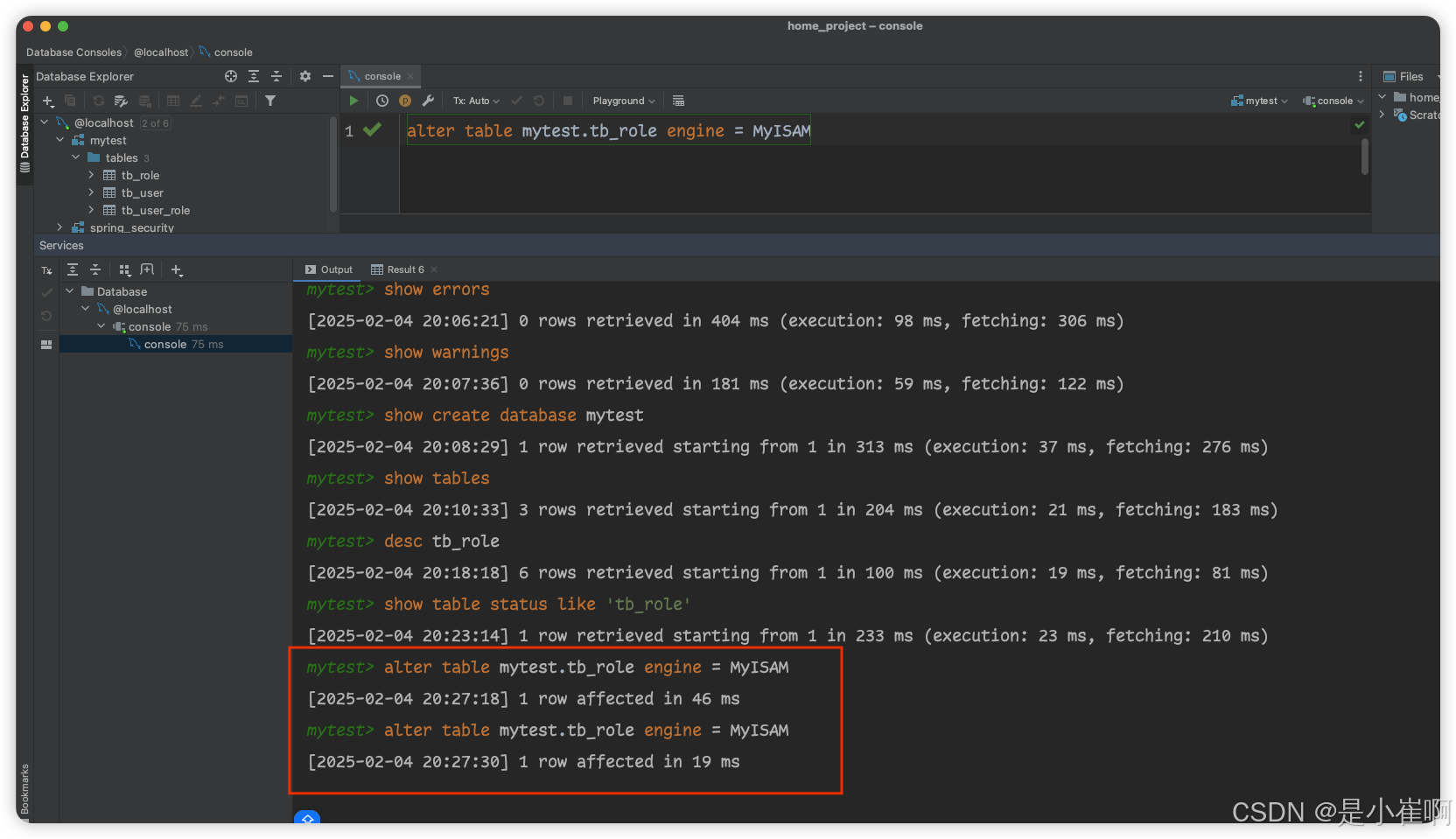Viewport: 1456px width, 839px height.
Task: Expand the tb_user table
Action: (91, 192)
